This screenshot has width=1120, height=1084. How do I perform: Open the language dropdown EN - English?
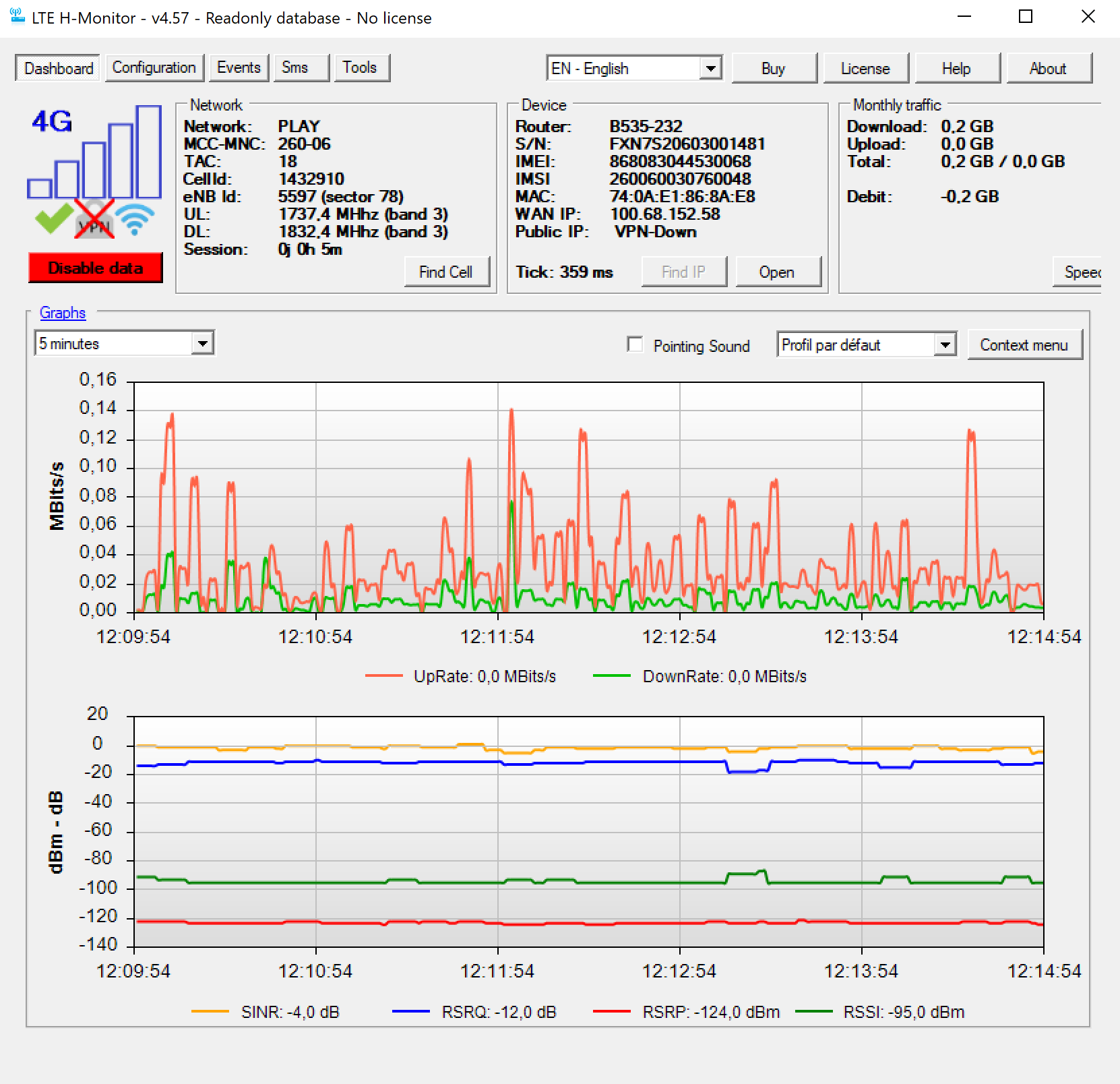[x=634, y=68]
